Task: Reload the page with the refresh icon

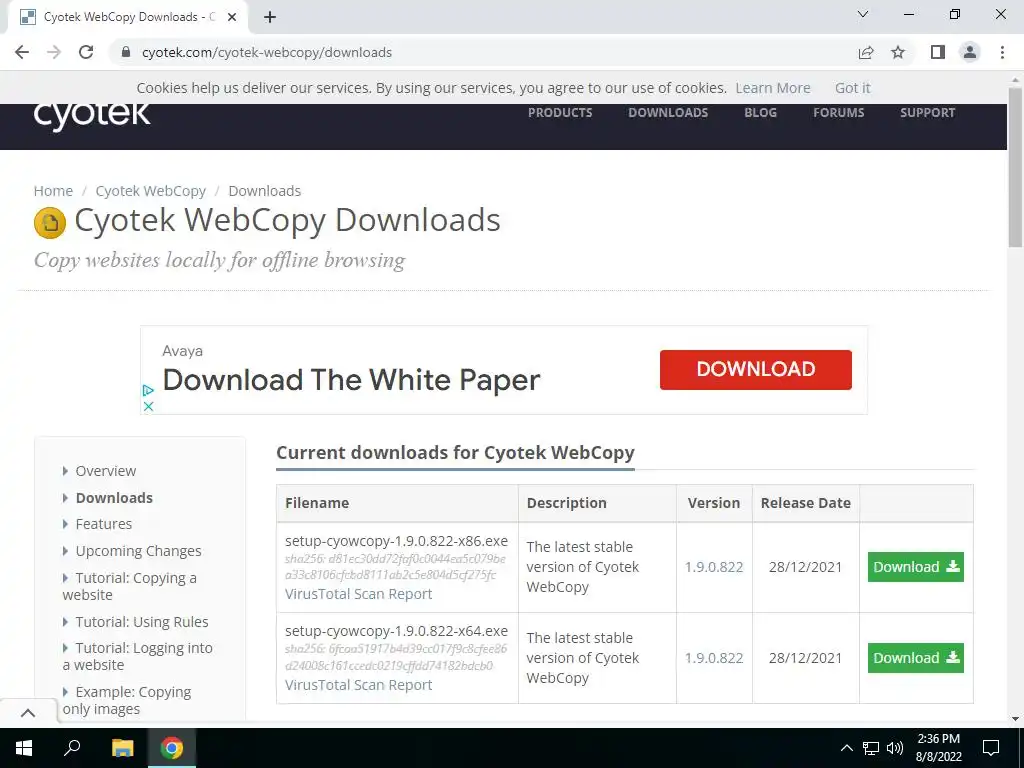Action: coord(86,52)
